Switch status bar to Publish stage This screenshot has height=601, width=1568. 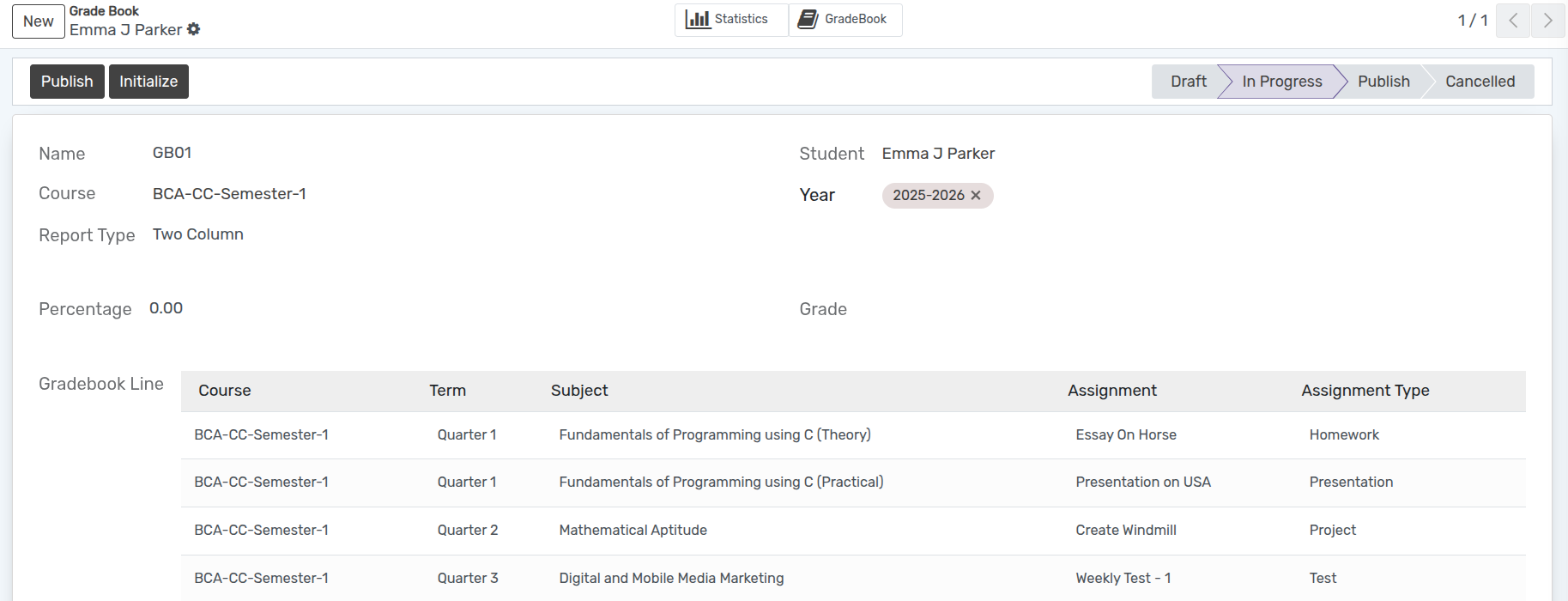click(1383, 82)
